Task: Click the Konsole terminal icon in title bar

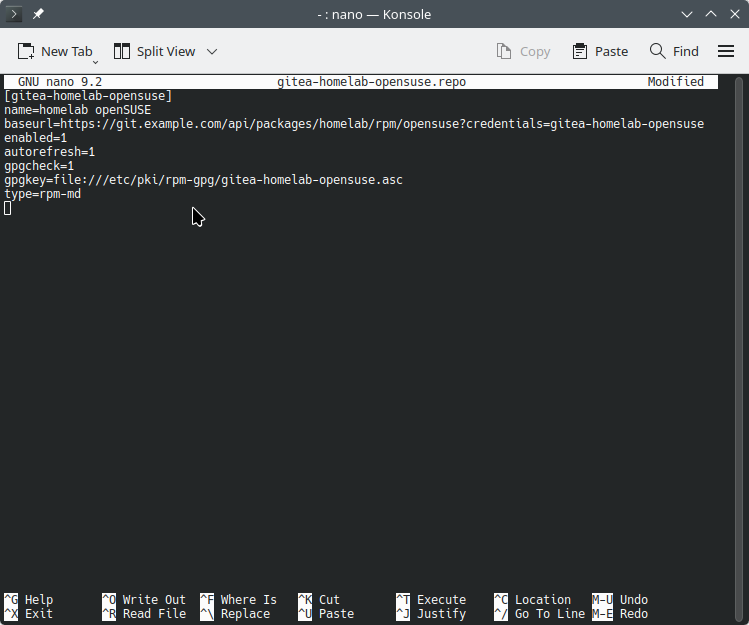Action: click(13, 14)
